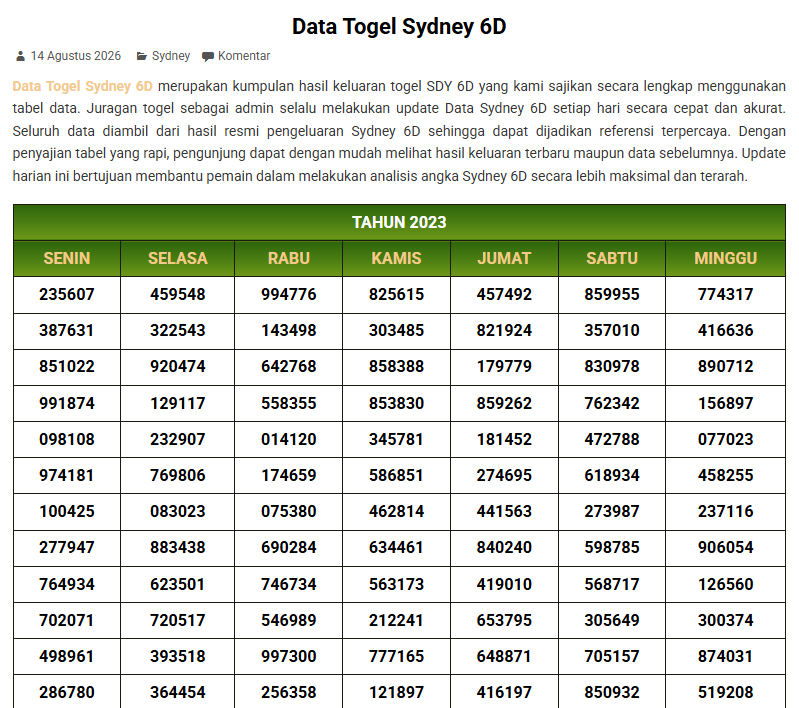Pick table value 920474
Screen dimensions: 799x708
coord(177,367)
